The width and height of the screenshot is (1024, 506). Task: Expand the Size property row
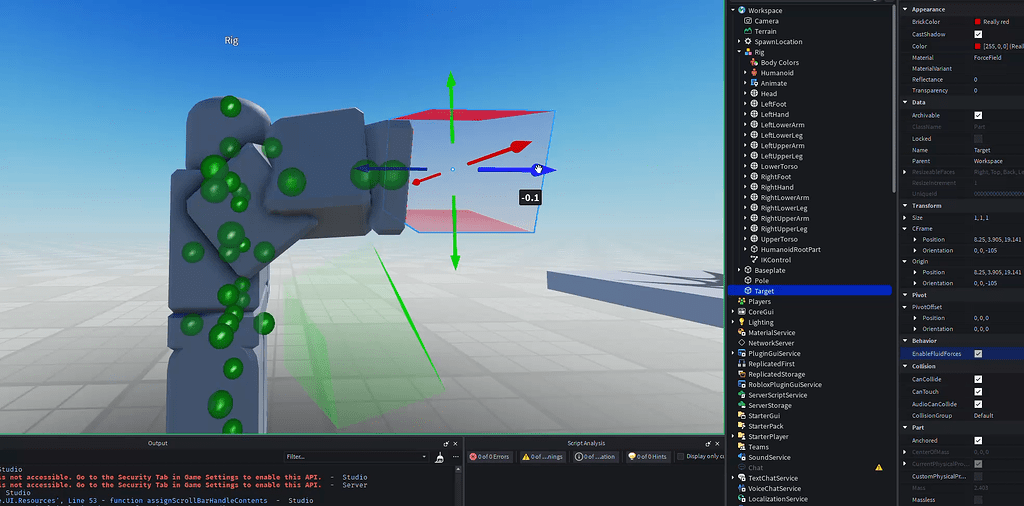(904, 217)
